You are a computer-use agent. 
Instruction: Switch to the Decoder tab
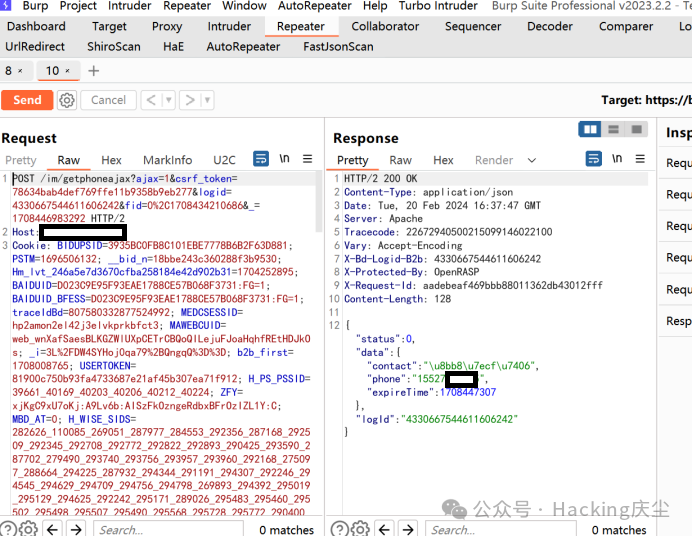coord(550,26)
